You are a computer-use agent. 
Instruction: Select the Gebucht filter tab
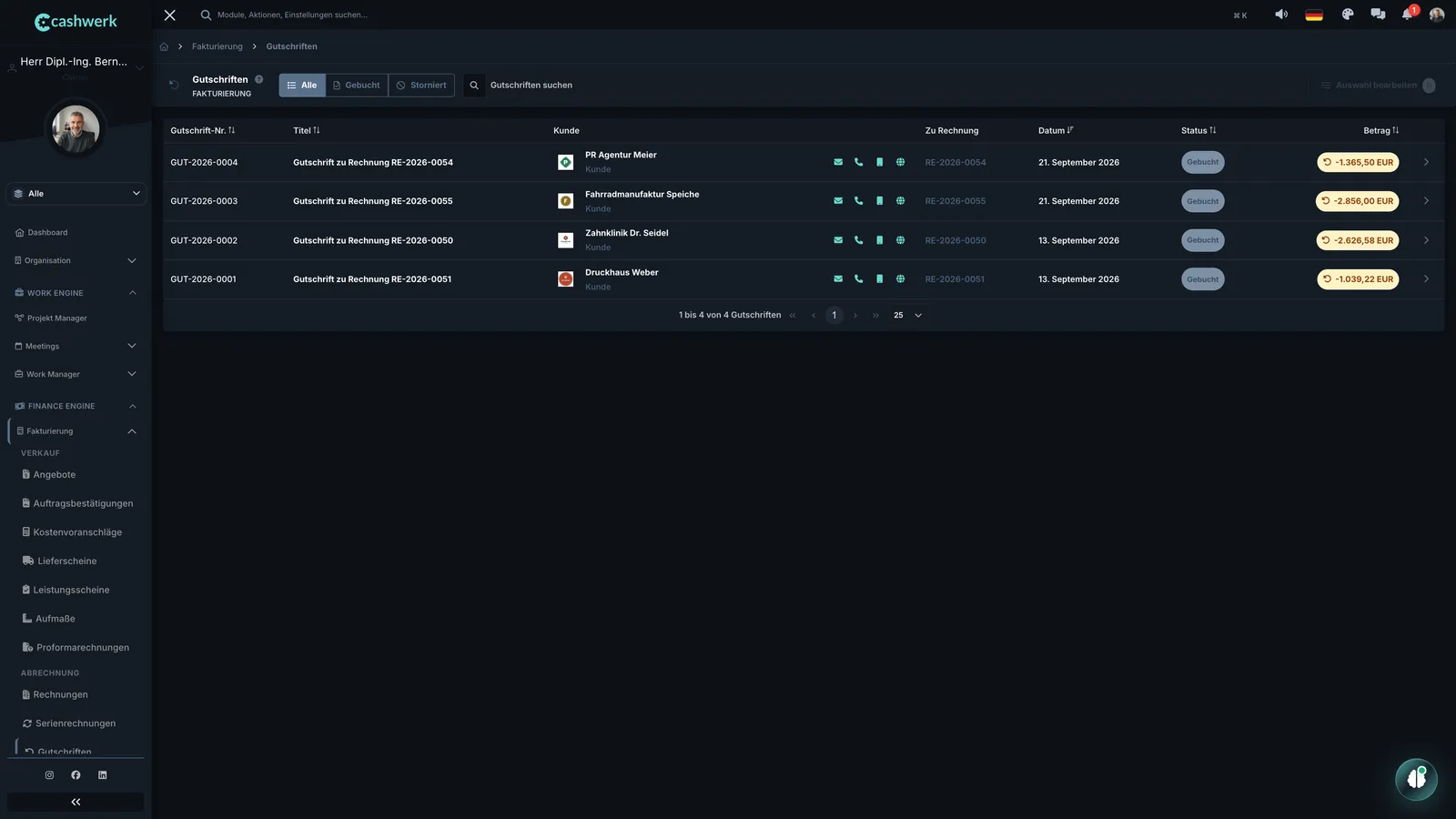point(357,86)
